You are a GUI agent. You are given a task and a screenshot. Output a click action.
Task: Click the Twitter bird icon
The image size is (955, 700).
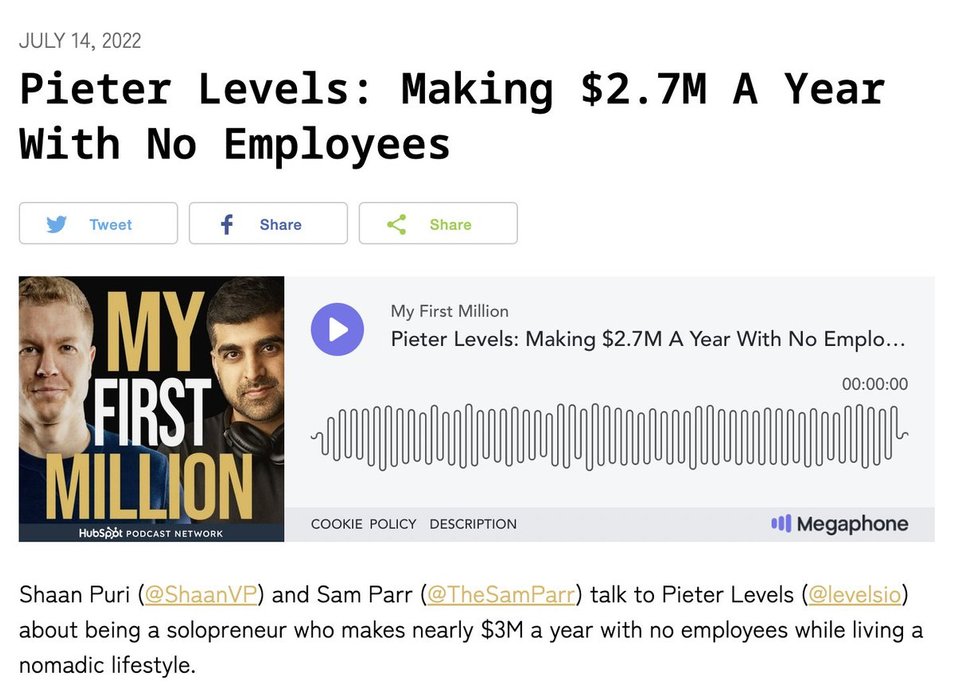[58, 224]
